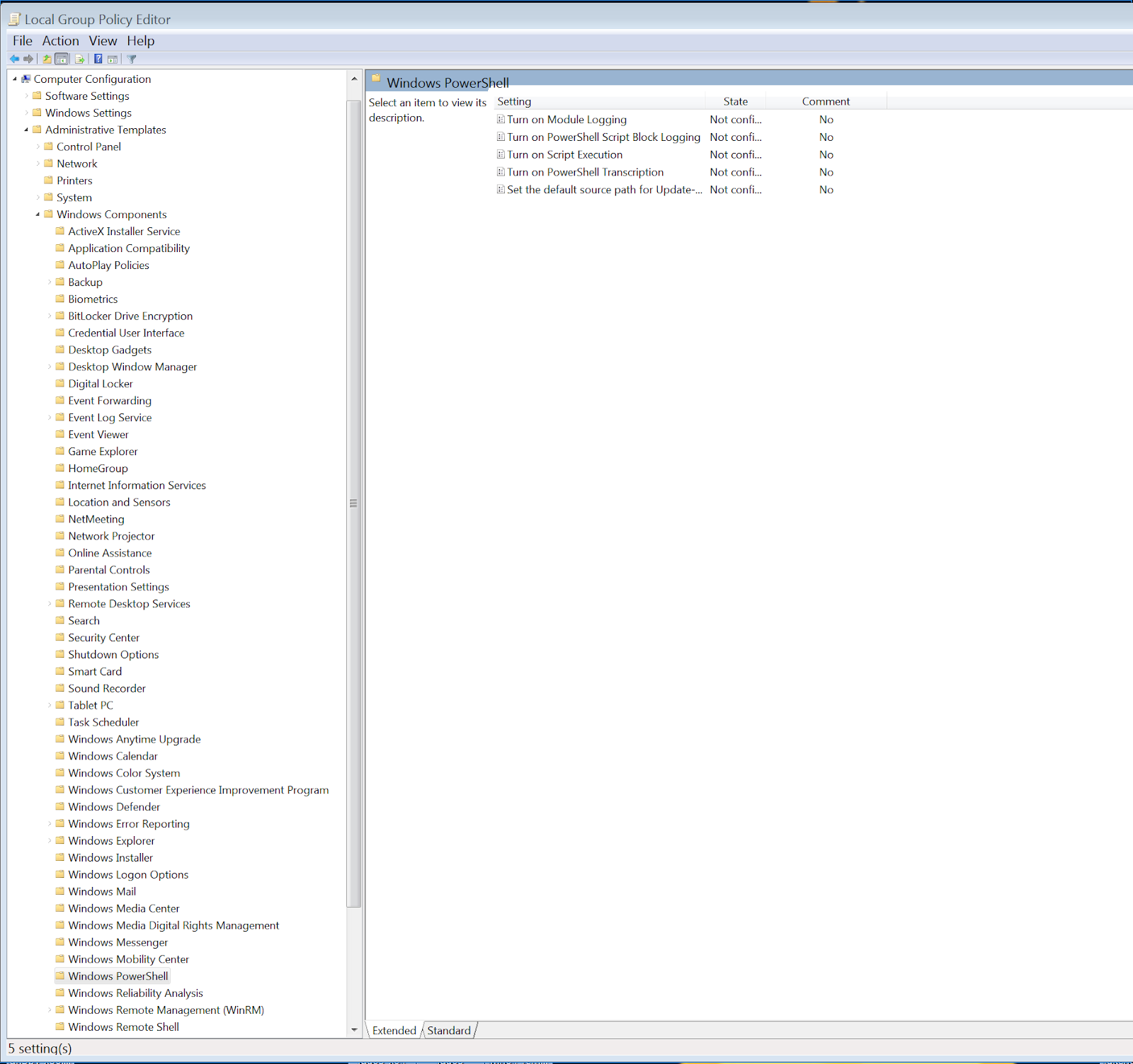Select the Windows PowerShell tree folder

pos(118,976)
